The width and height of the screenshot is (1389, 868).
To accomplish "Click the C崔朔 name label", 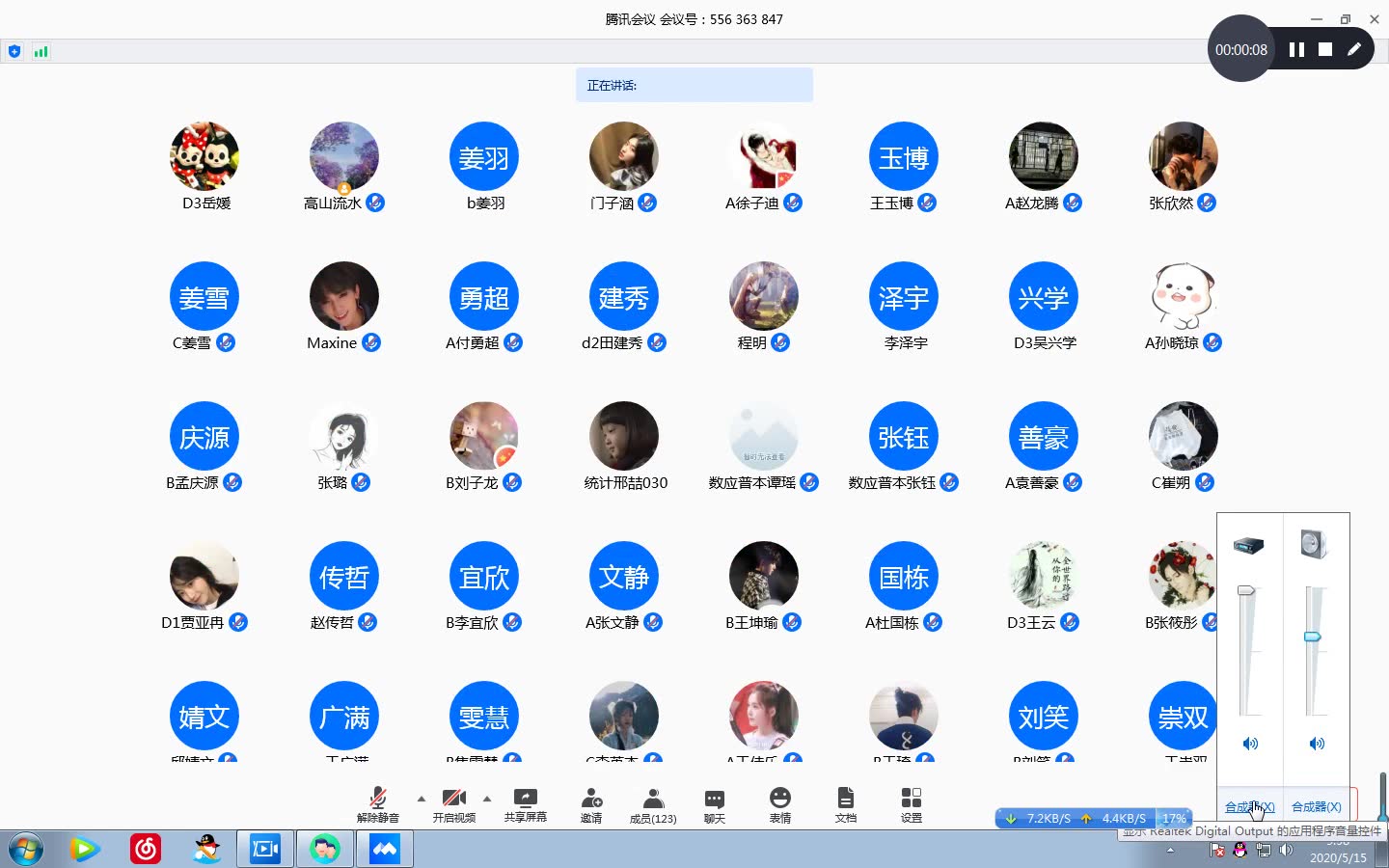I will (1171, 483).
